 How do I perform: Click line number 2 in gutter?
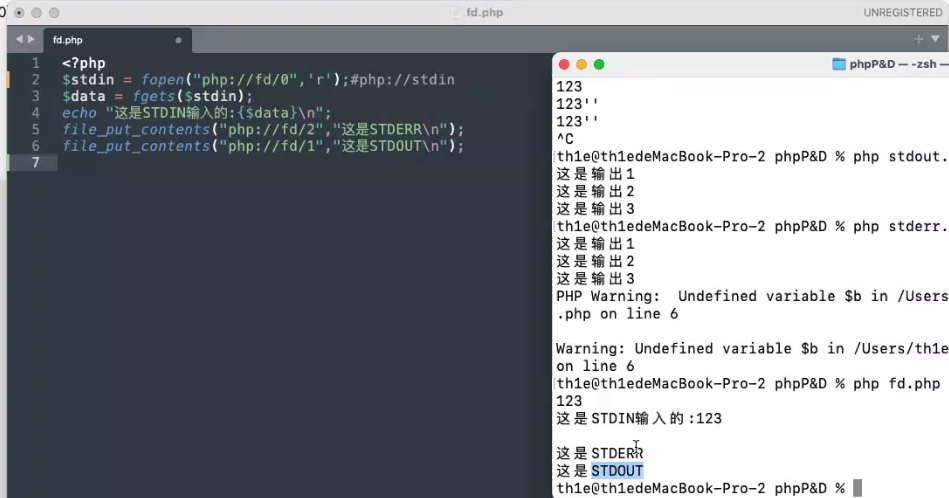[x=36, y=80]
